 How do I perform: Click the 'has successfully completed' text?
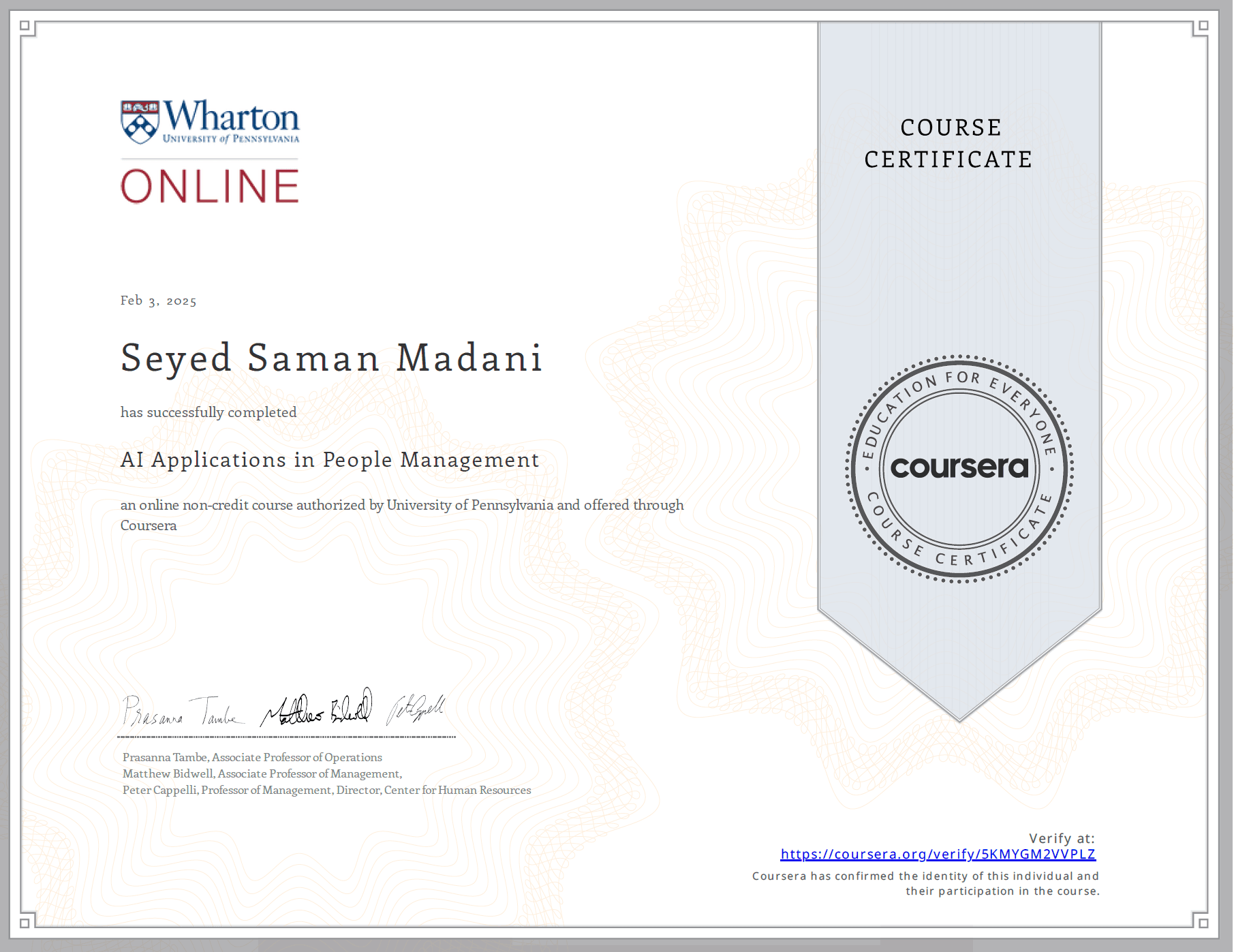pos(209,412)
